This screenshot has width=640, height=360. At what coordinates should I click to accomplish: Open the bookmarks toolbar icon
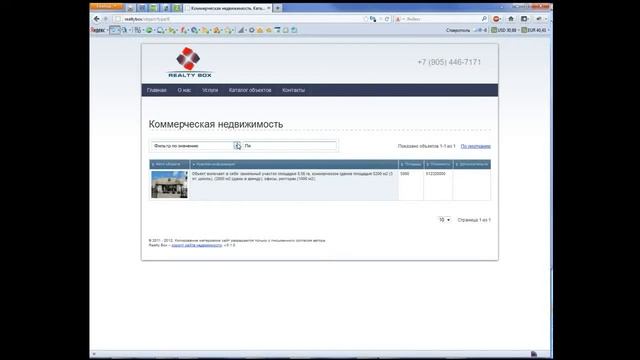524,19
